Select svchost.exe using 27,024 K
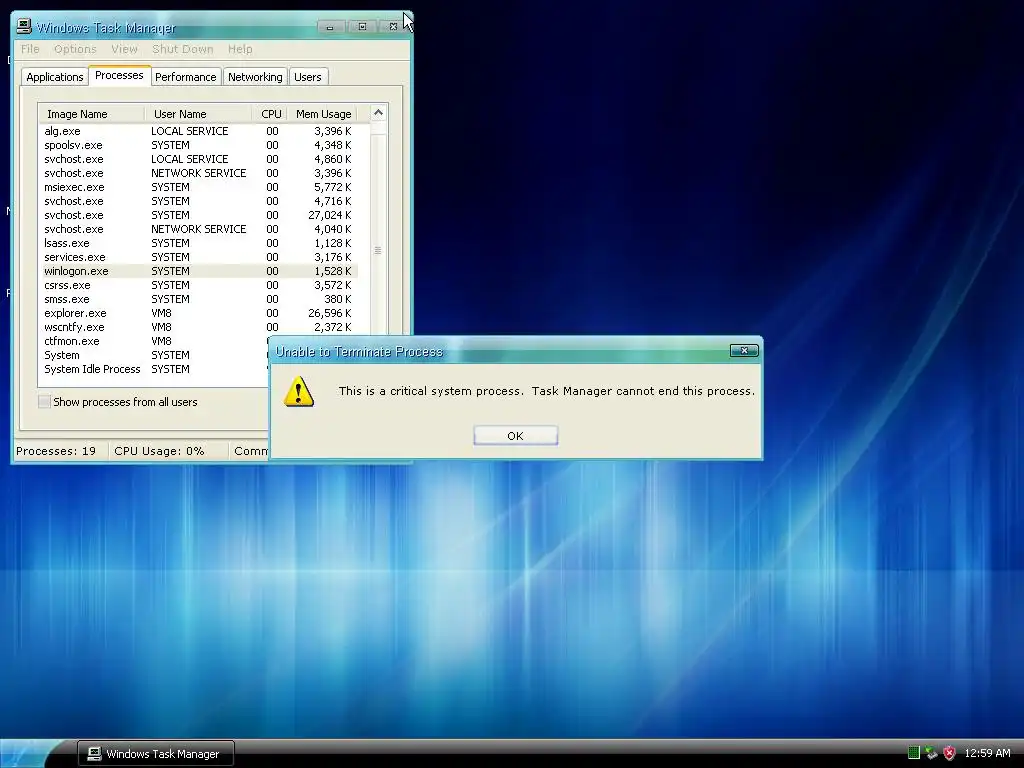Screen dimensions: 1024x768 [x=199, y=216]
